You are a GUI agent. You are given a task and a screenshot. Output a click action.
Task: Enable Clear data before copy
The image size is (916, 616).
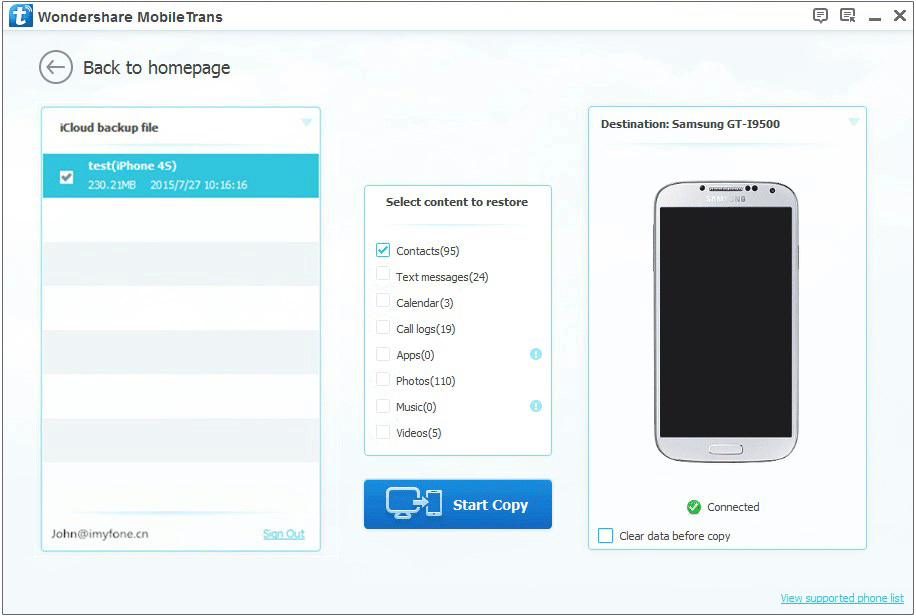click(x=605, y=535)
